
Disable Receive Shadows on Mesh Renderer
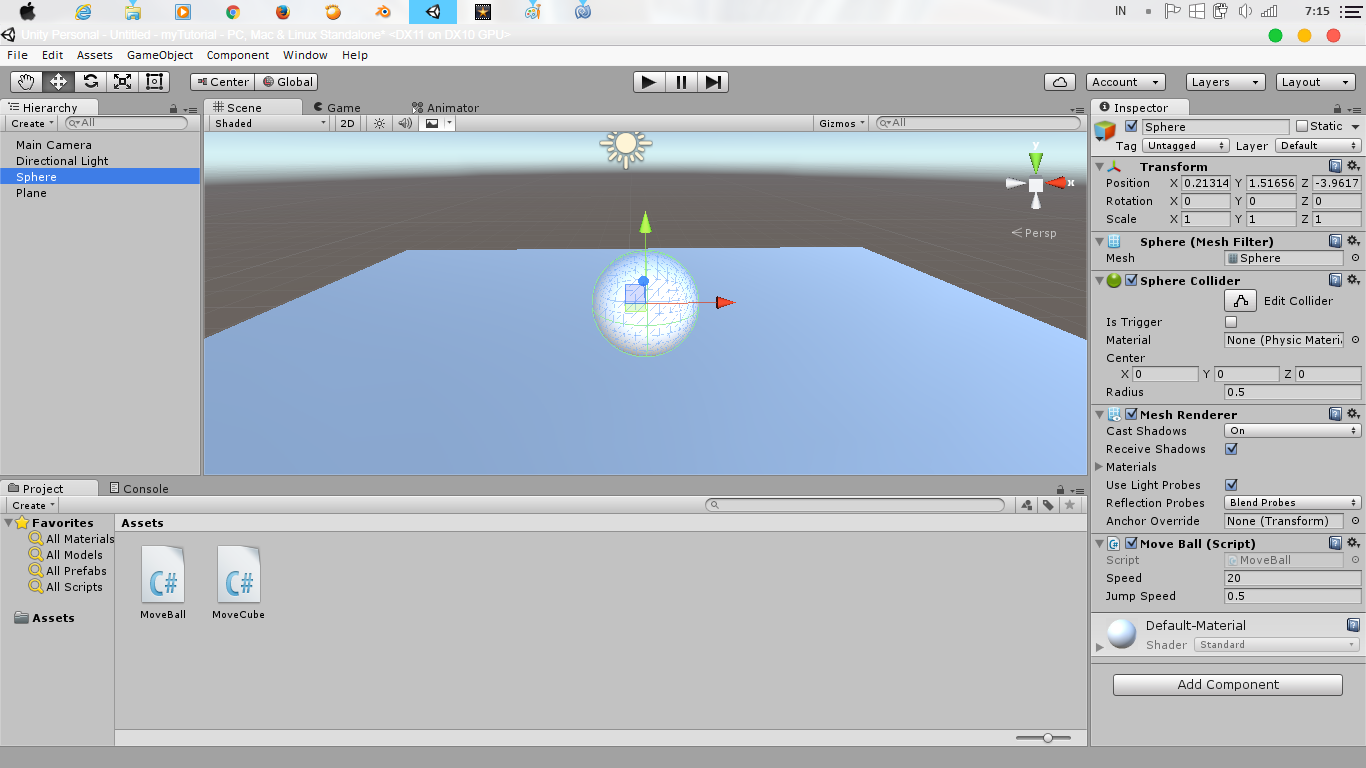[x=1230, y=448]
